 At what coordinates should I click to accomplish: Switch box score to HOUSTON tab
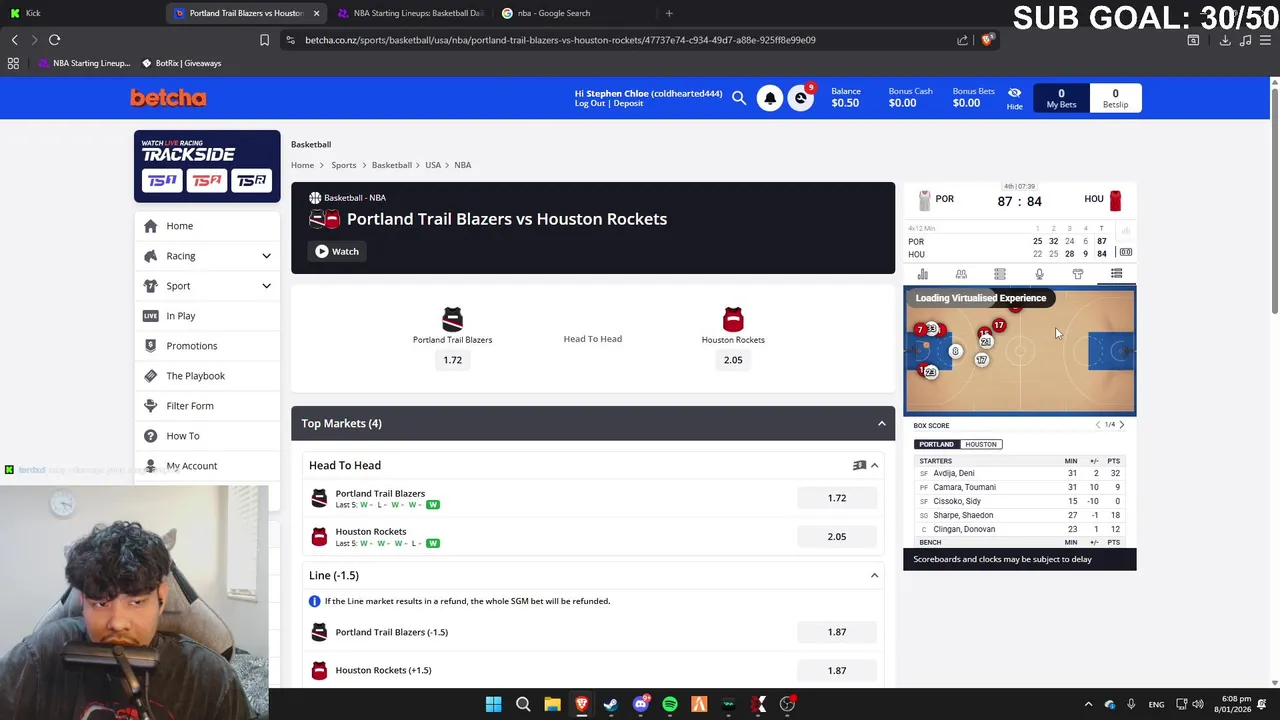pos(980,444)
